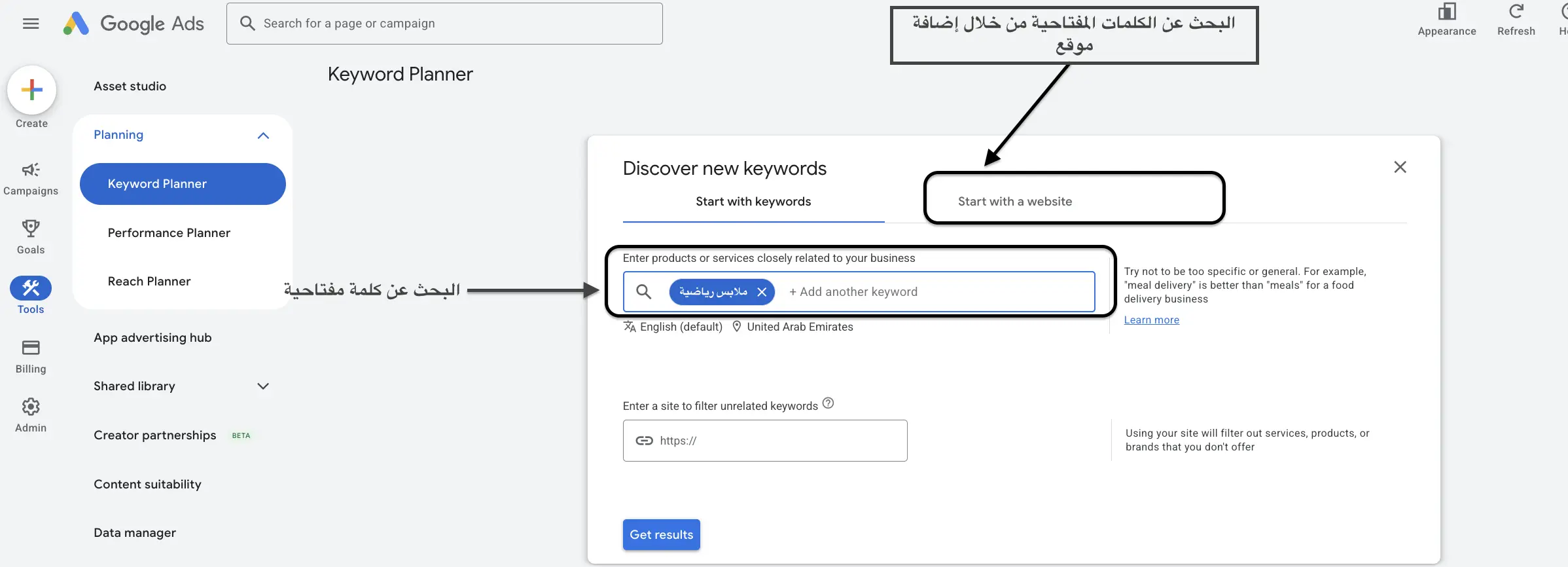1568x567 pixels.
Task: Click the search magnifier in top bar
Action: click(247, 24)
